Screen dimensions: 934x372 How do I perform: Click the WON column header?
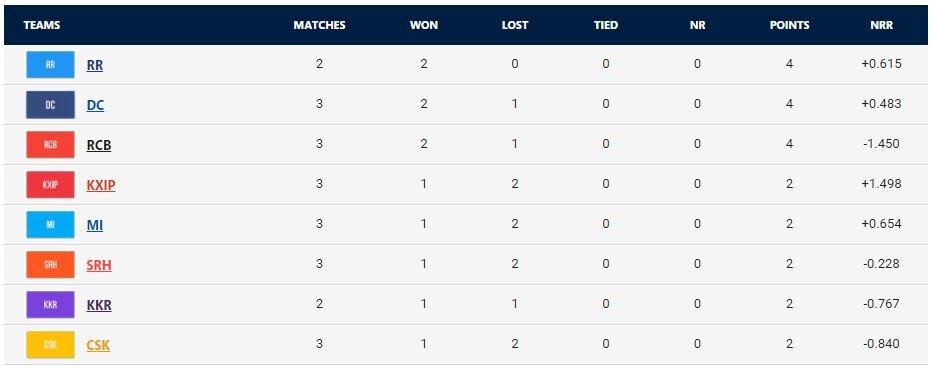424,25
